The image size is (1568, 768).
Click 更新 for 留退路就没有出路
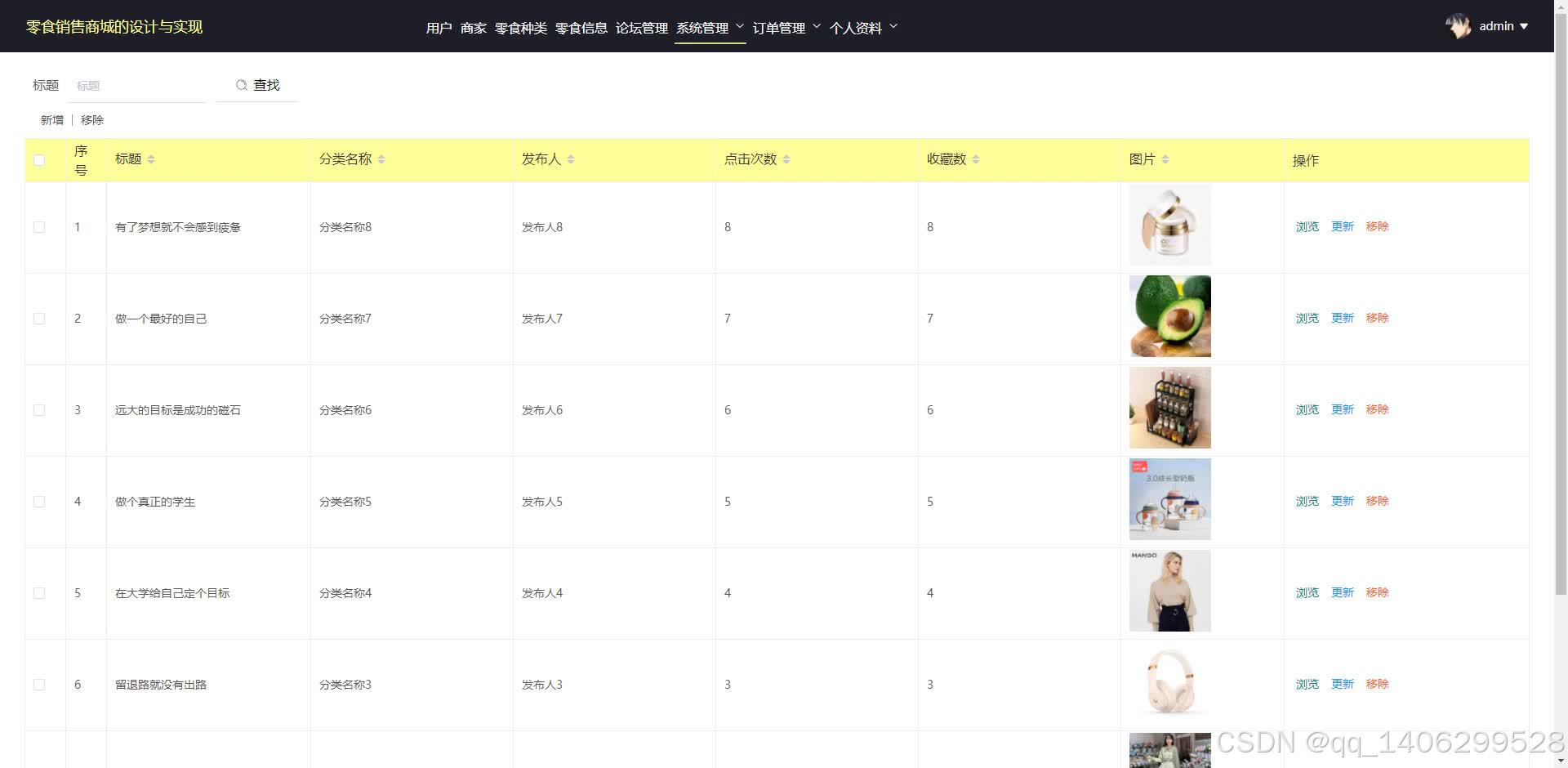[1343, 684]
